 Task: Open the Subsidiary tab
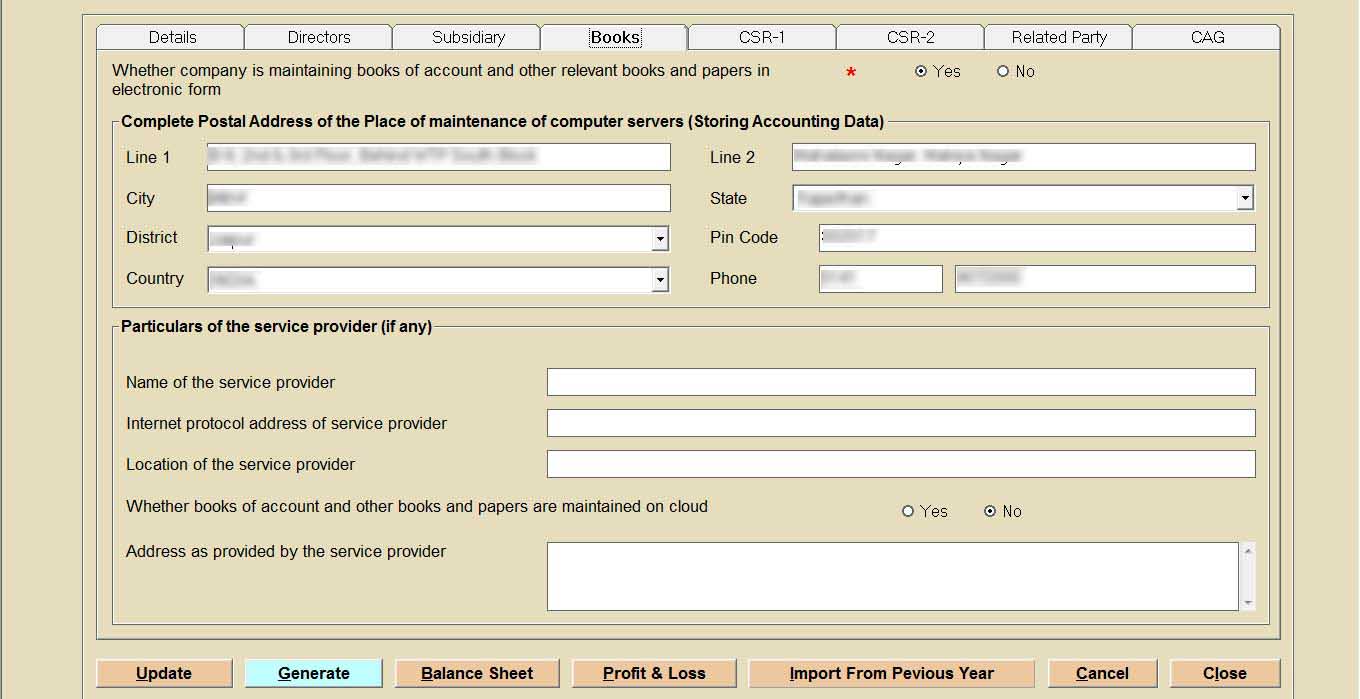pos(467,37)
